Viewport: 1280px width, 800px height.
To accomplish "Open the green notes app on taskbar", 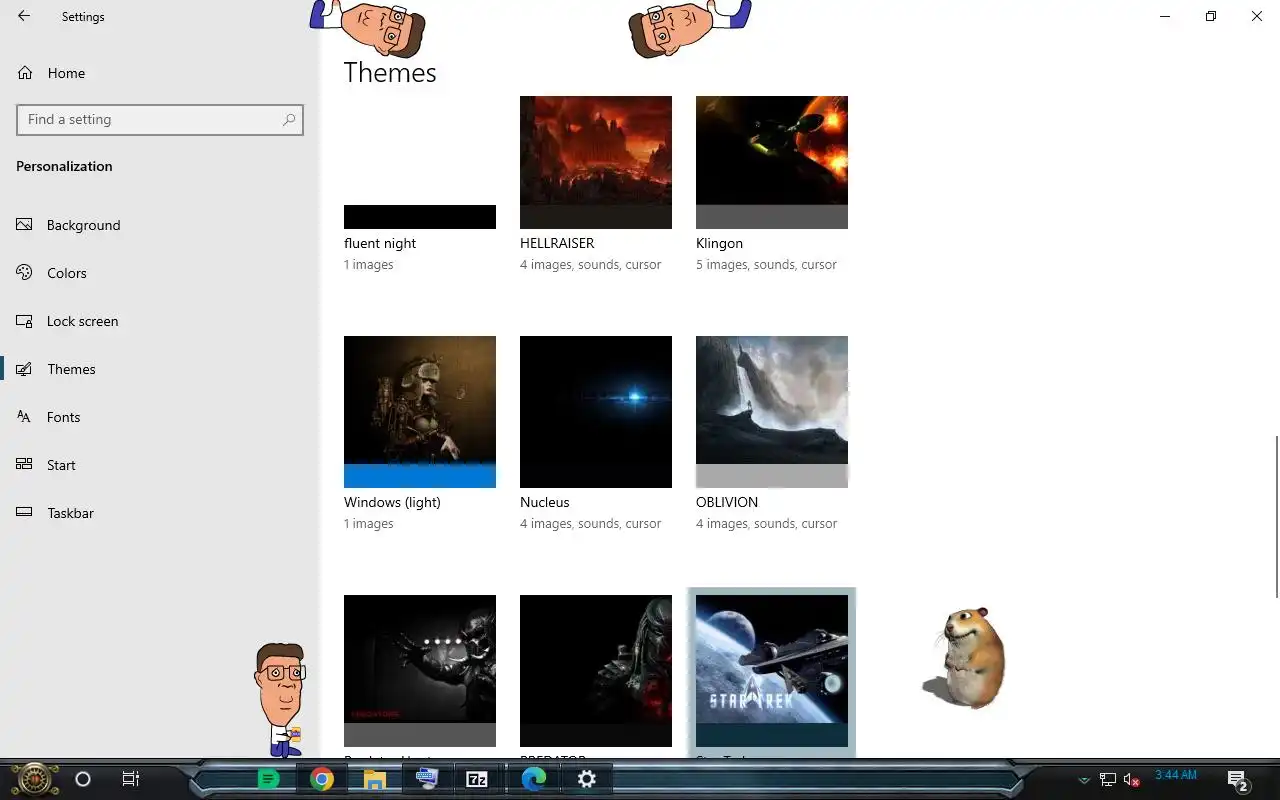I will pos(268,779).
